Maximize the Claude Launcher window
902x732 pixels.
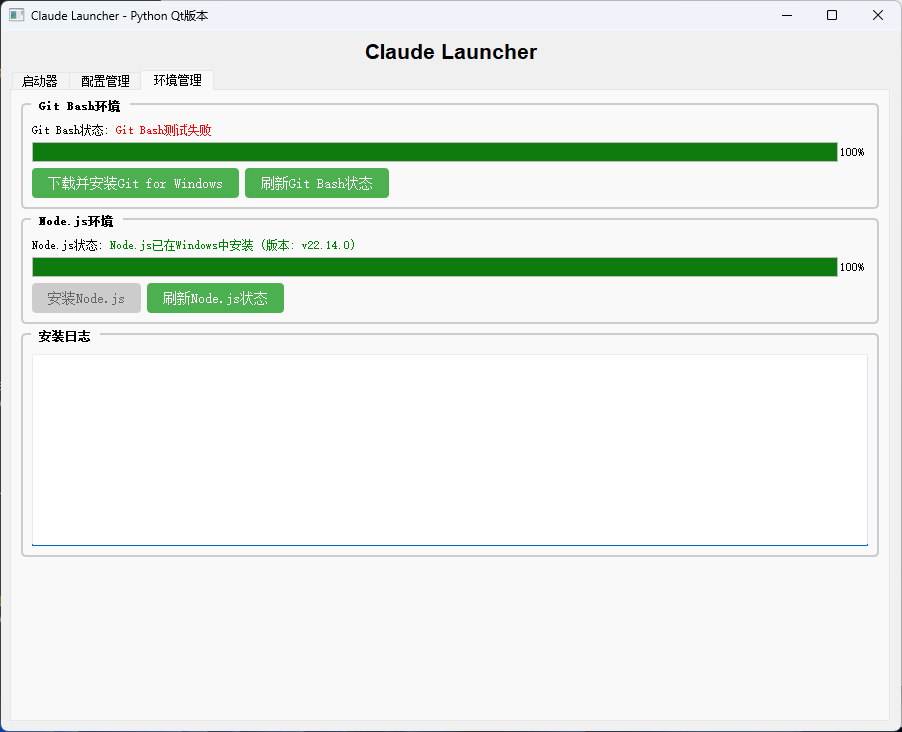tap(832, 16)
